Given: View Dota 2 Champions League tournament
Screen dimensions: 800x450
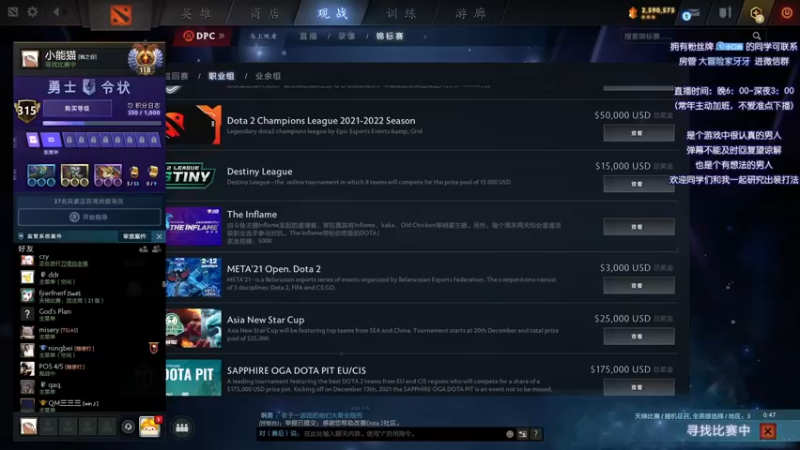Looking at the screenshot, I should (639, 133).
